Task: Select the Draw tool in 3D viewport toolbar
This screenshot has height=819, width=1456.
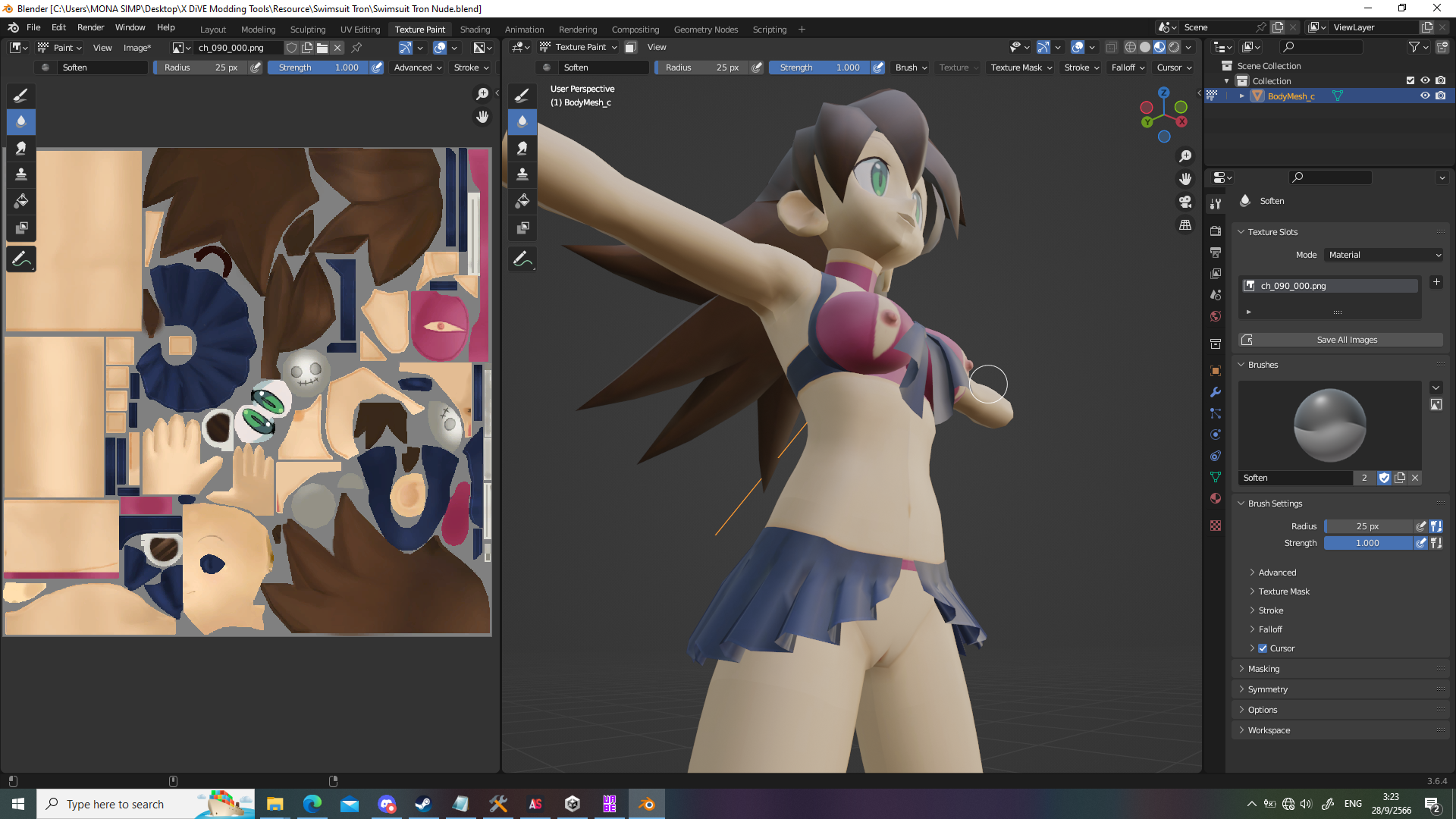Action: (x=522, y=96)
